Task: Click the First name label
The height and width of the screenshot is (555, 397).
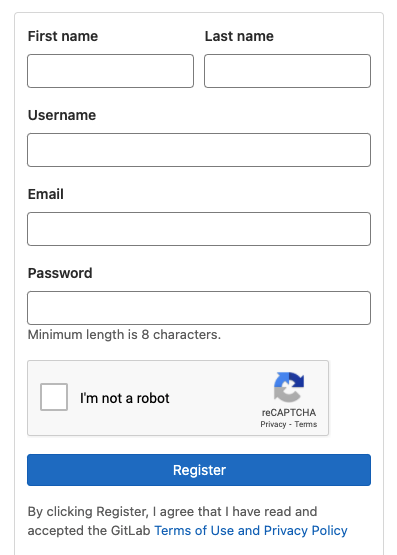Action: (x=63, y=36)
